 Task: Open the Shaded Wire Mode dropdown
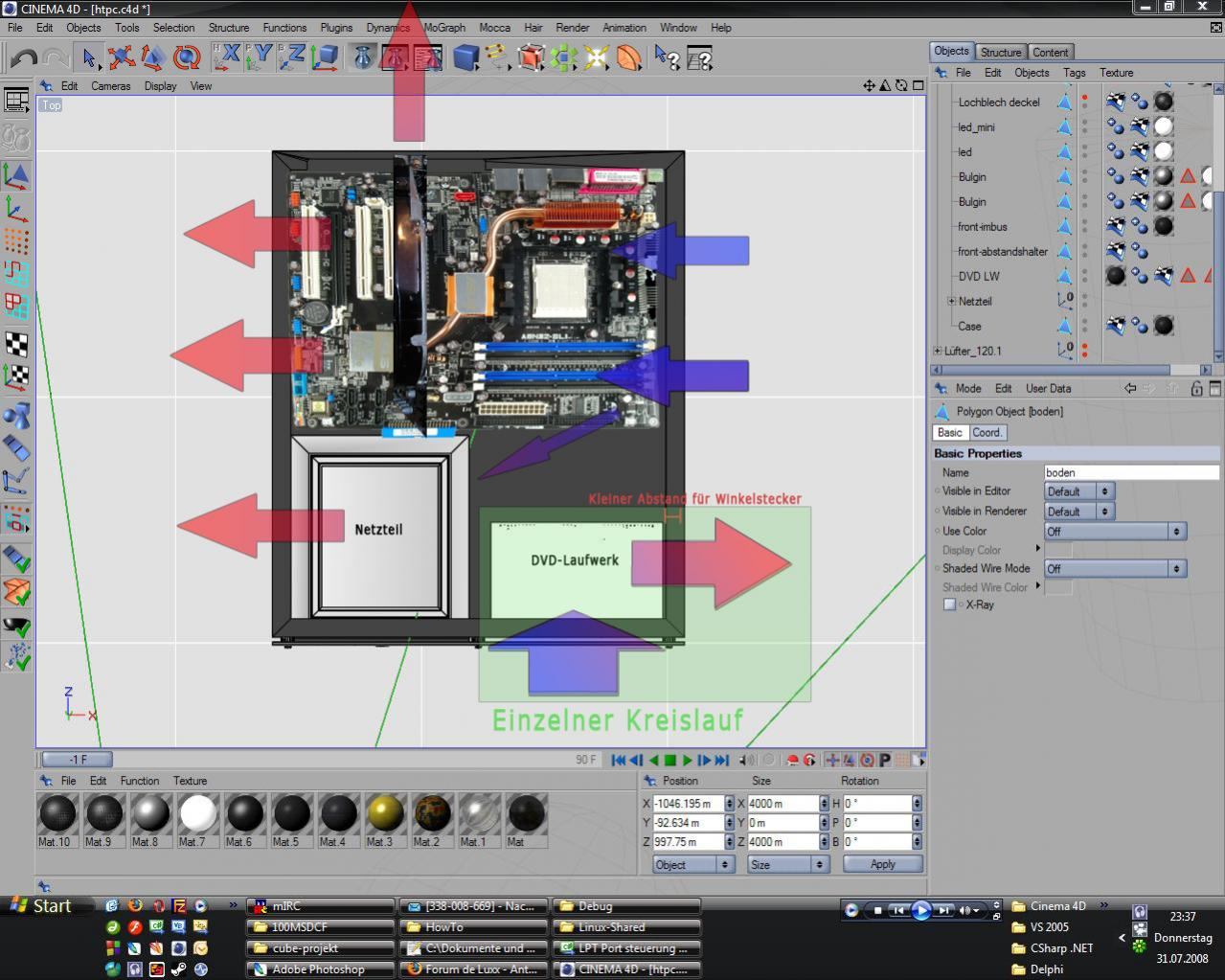[1115, 568]
